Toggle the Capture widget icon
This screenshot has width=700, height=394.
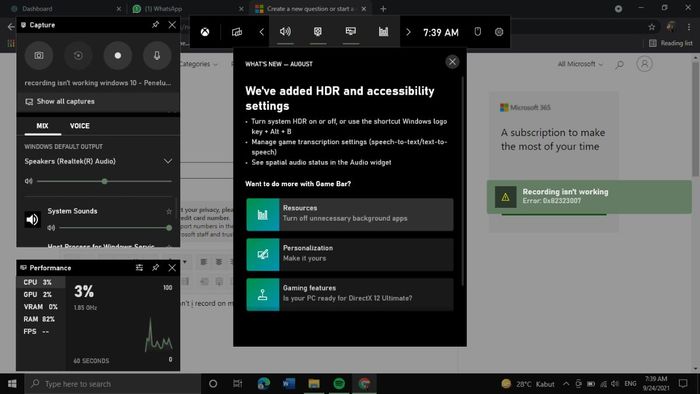318,32
